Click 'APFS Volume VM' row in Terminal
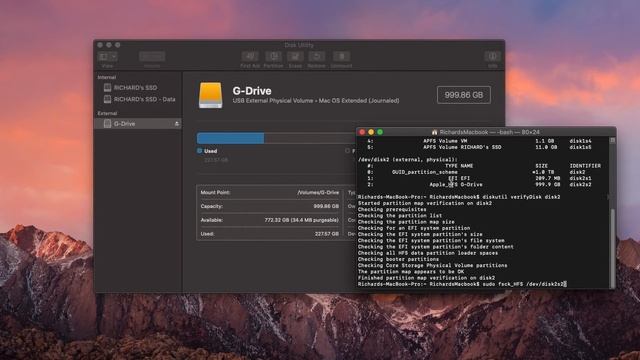640x360 pixels. tap(445, 141)
